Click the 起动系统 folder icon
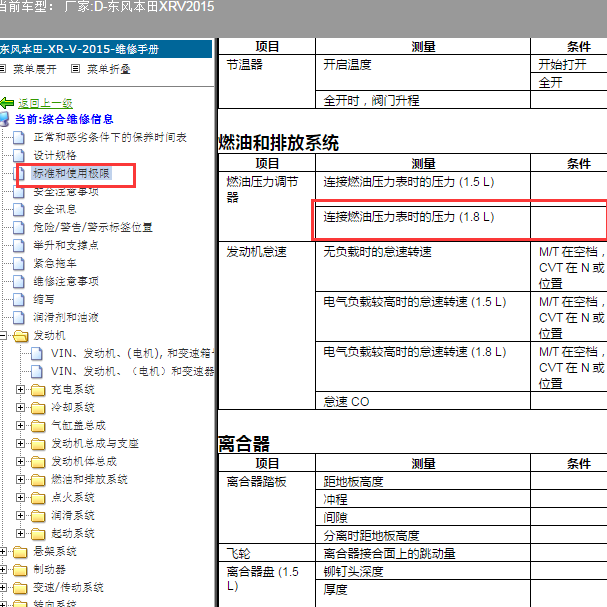This screenshot has width=607, height=607. tap(38, 534)
